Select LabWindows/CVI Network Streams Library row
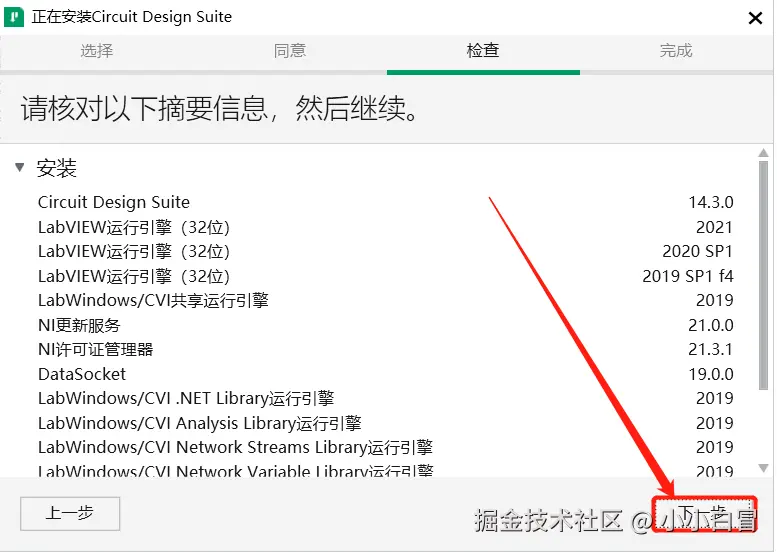The width and height of the screenshot is (777, 552). 386,447
